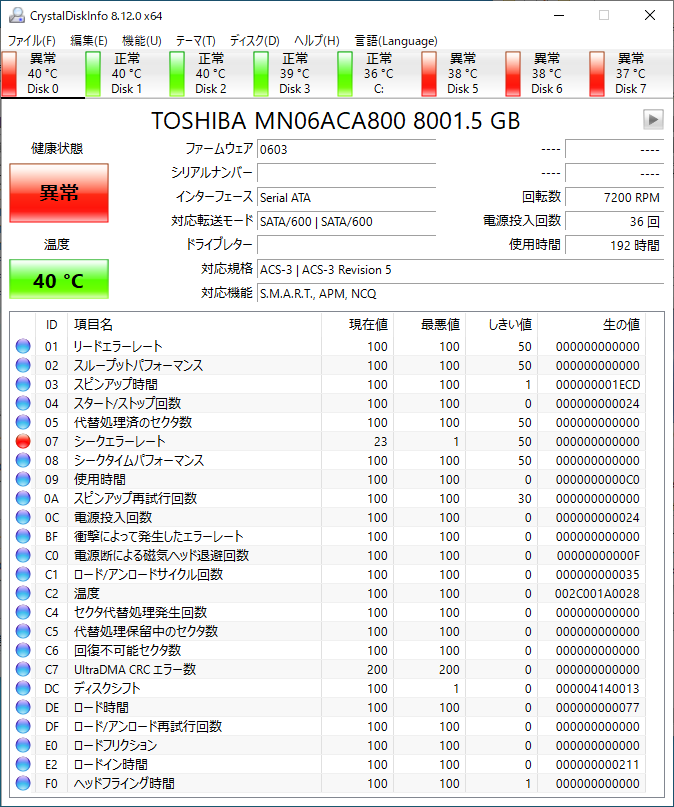This screenshot has height=807, width=674.
Task: Click the TOSHIBA MN06ACA800 8001.5 GB title
Action: [335, 121]
